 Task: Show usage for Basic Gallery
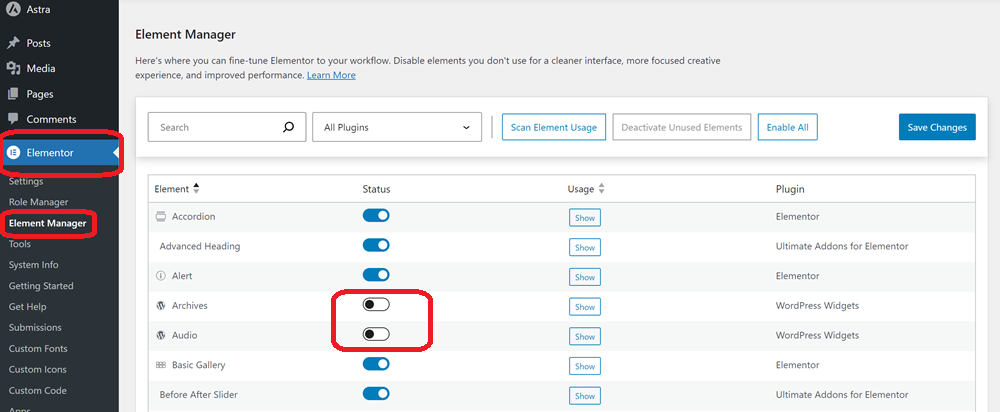click(585, 366)
